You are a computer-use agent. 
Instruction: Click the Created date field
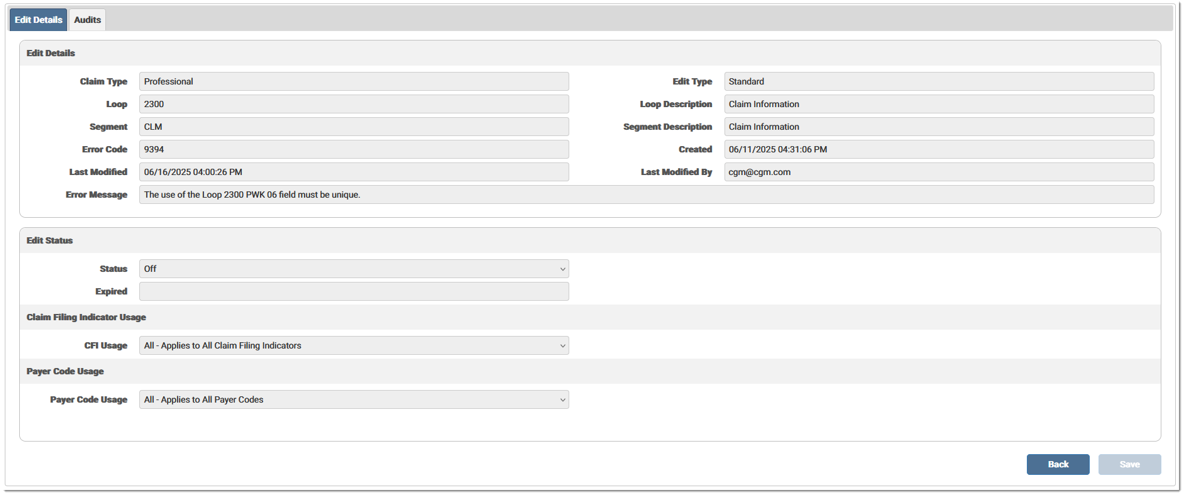[938, 150]
